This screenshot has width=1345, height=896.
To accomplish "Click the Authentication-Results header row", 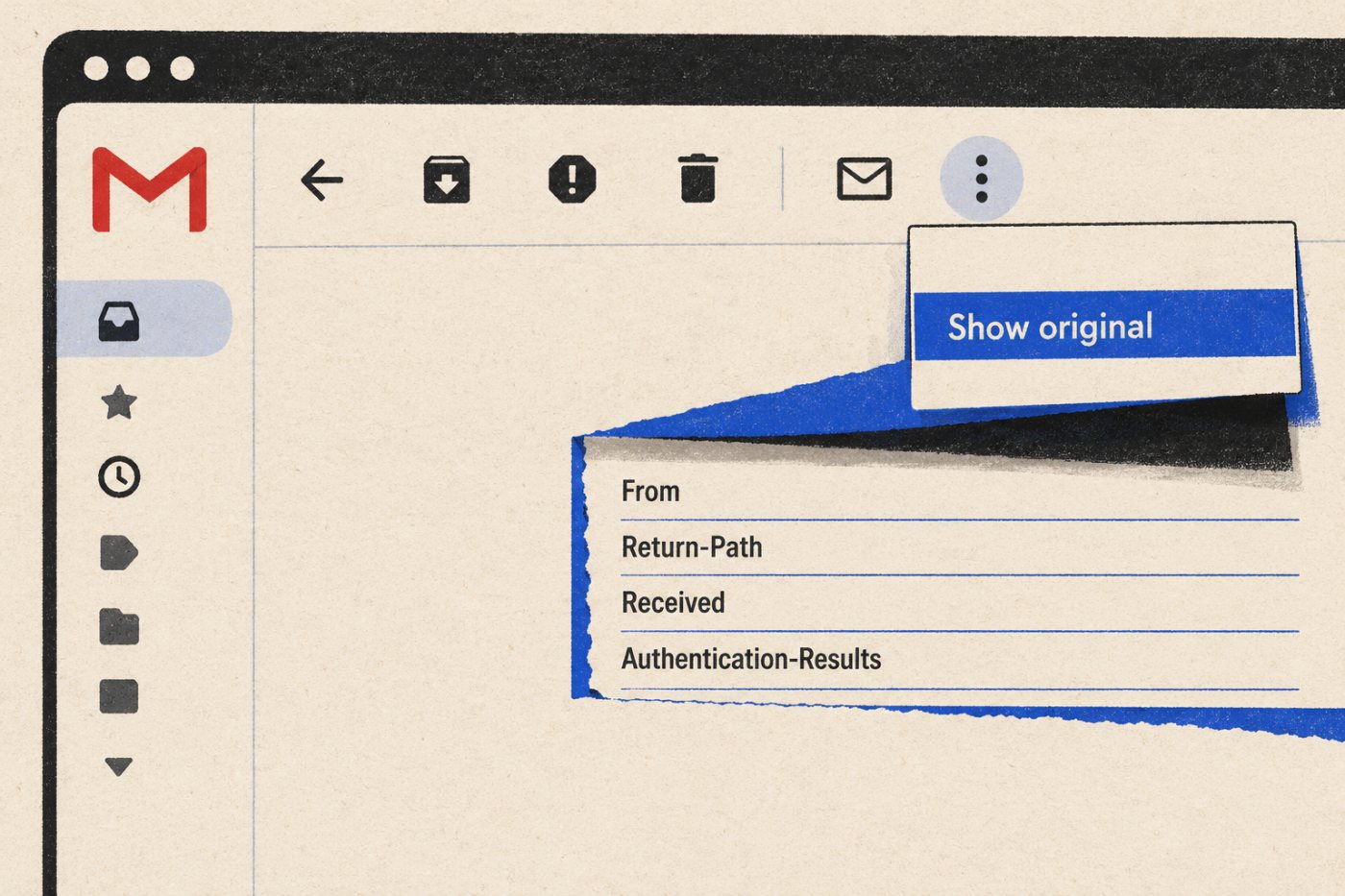I will (960, 661).
